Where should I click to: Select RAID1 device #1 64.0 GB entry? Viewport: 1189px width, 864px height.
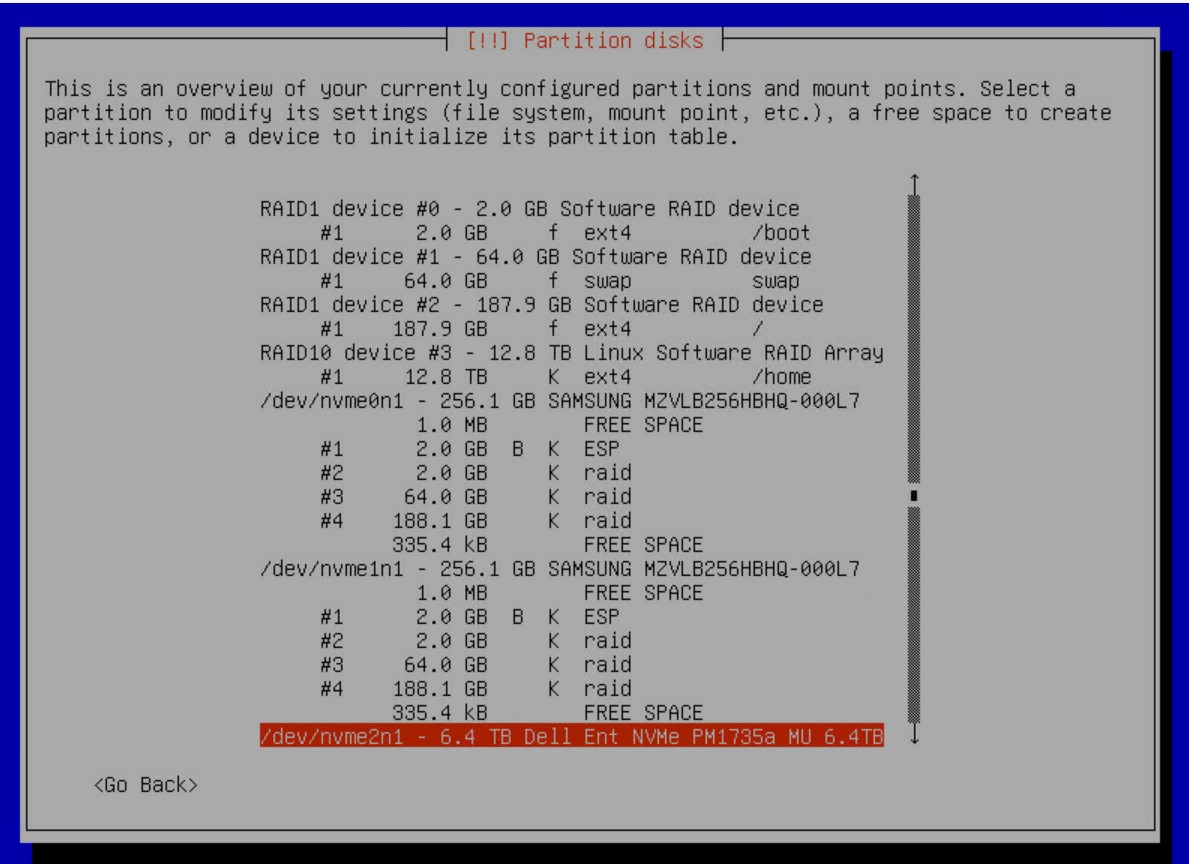coord(536,256)
